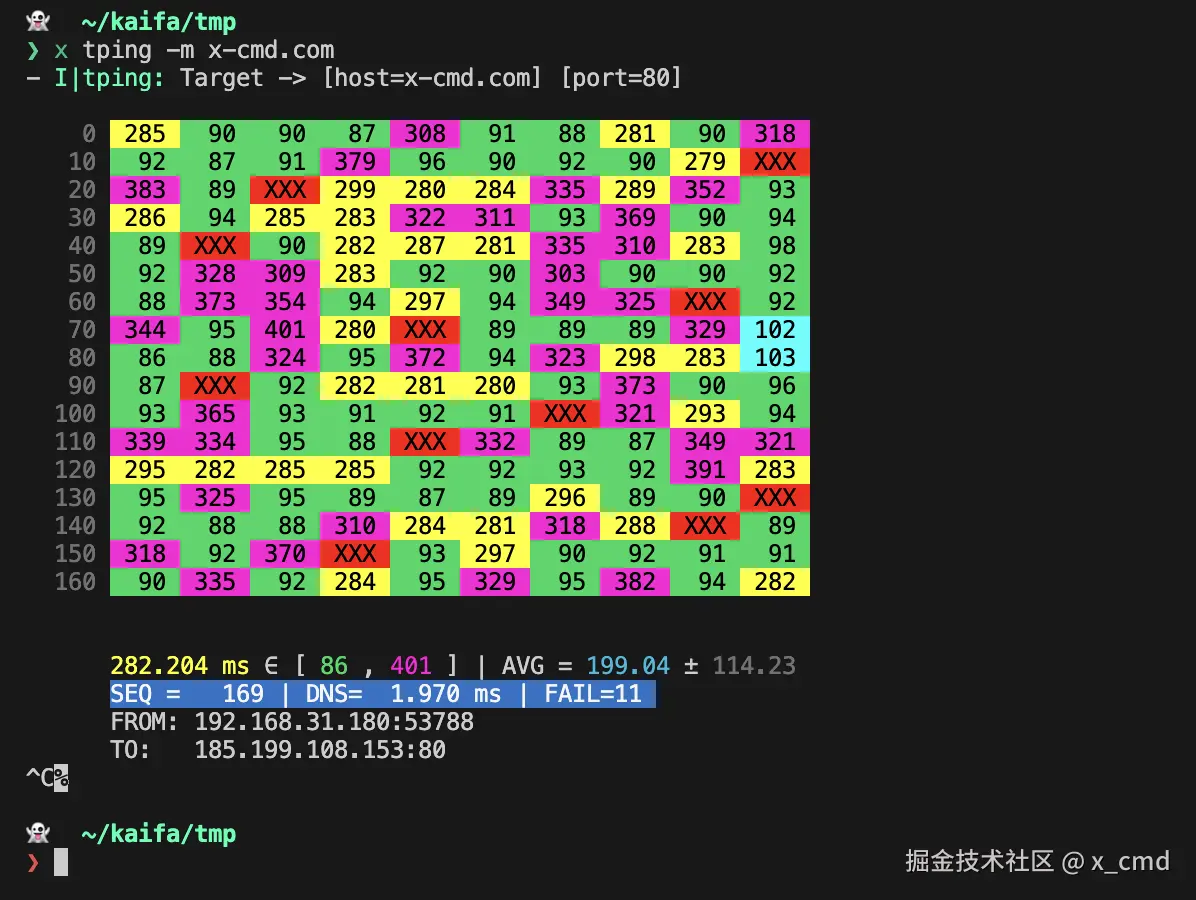Click the green minimum value '86' in the range
Image resolution: width=1196 pixels, height=900 pixels.
[334, 666]
